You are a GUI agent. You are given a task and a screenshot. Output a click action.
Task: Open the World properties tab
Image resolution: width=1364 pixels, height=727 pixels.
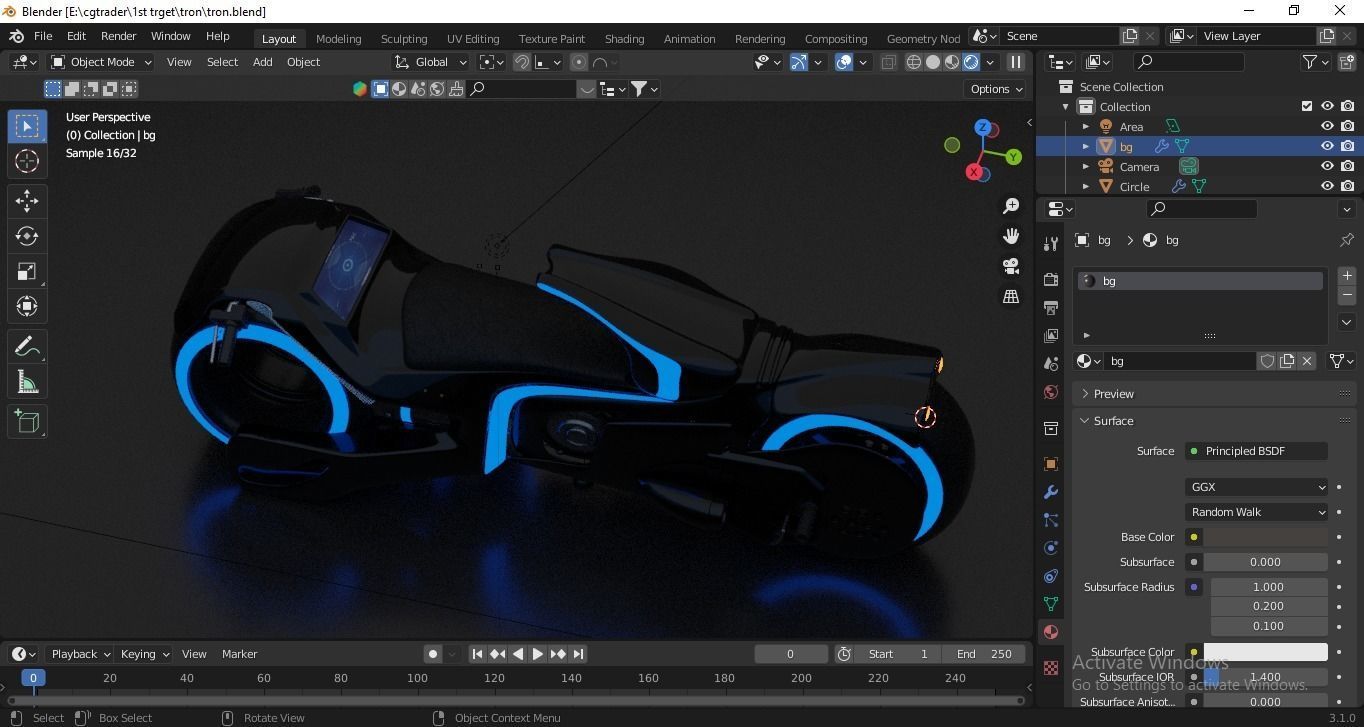click(x=1050, y=392)
